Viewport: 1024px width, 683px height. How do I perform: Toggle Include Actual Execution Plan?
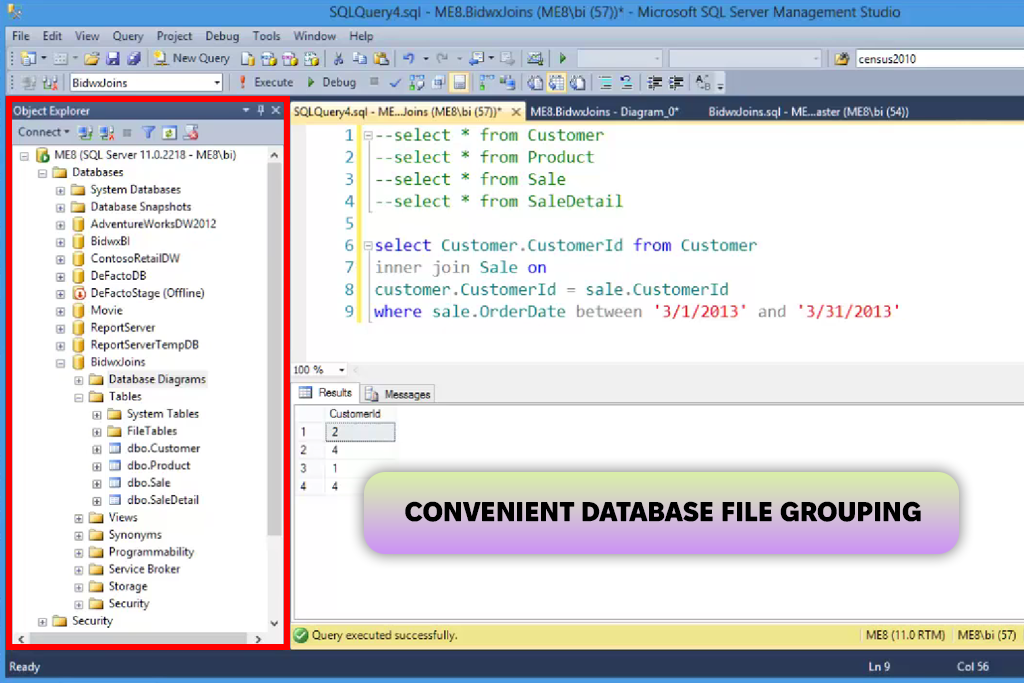487,83
